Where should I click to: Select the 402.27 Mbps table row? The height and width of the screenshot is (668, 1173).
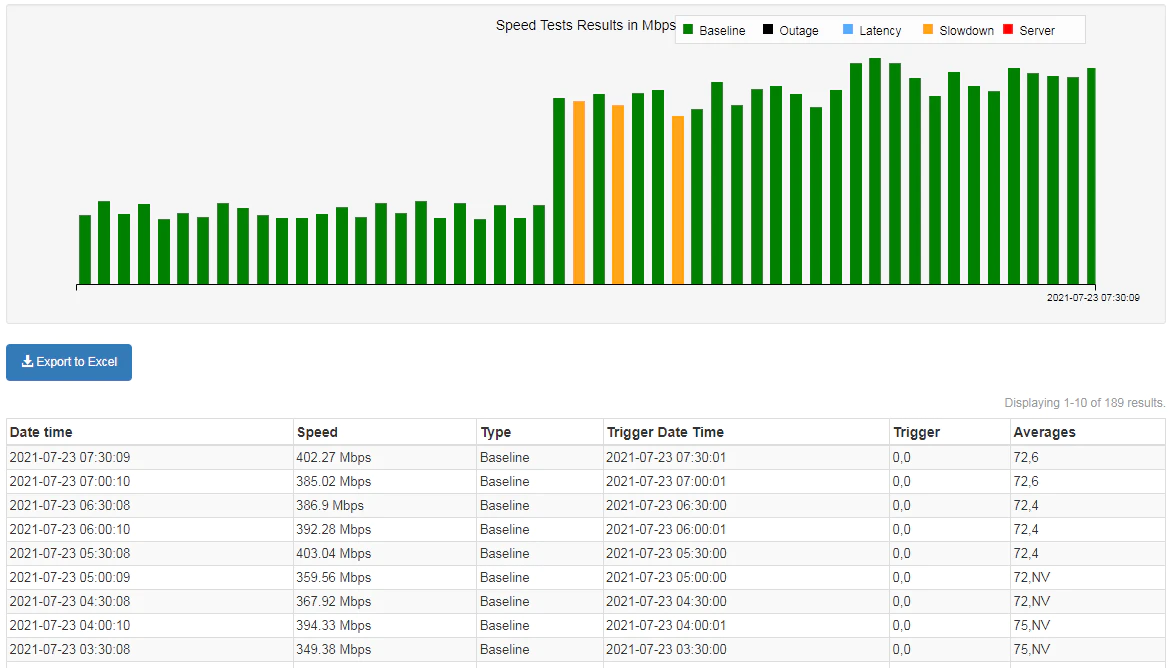tap(586, 457)
